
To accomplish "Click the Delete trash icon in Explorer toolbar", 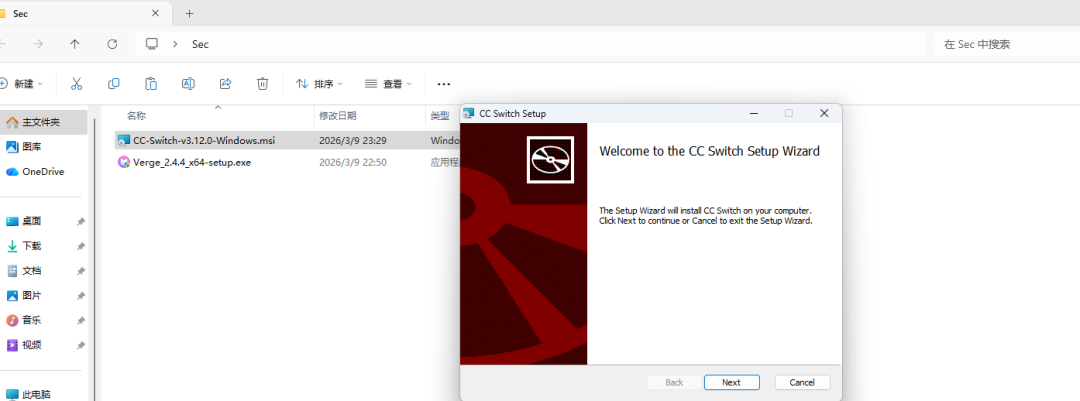I will click(262, 83).
